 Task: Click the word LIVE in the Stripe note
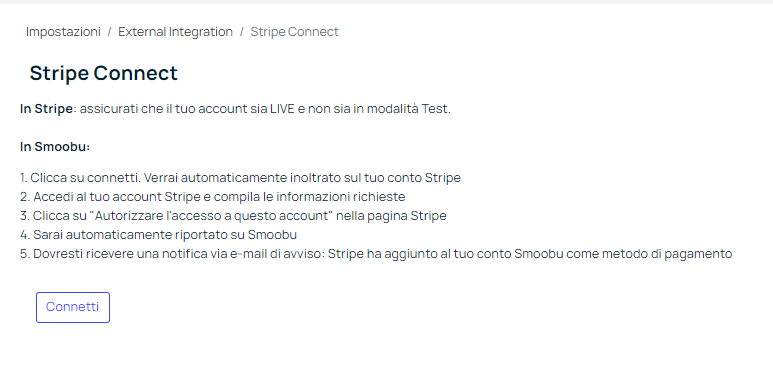[x=282, y=109]
